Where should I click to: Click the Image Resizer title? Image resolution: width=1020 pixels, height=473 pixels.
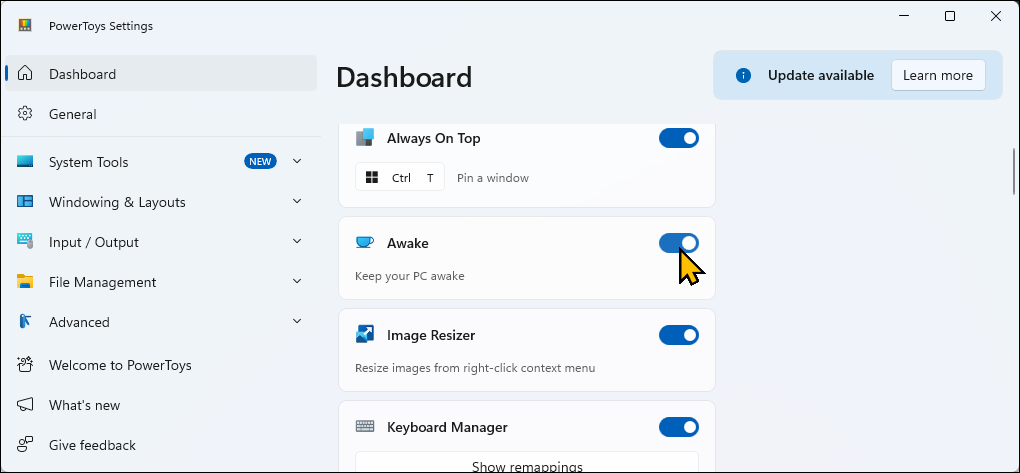click(431, 335)
